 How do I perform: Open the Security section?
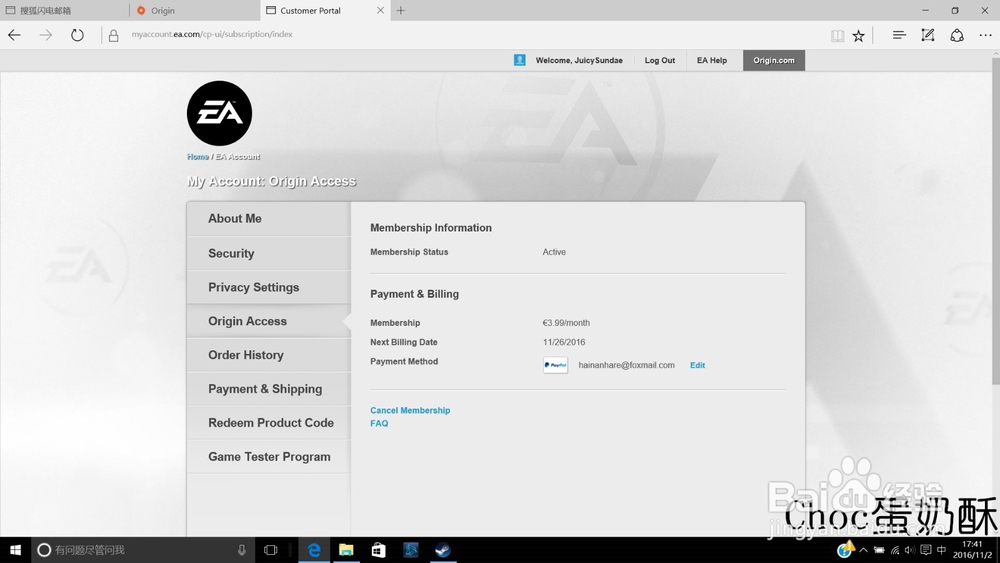pos(268,253)
